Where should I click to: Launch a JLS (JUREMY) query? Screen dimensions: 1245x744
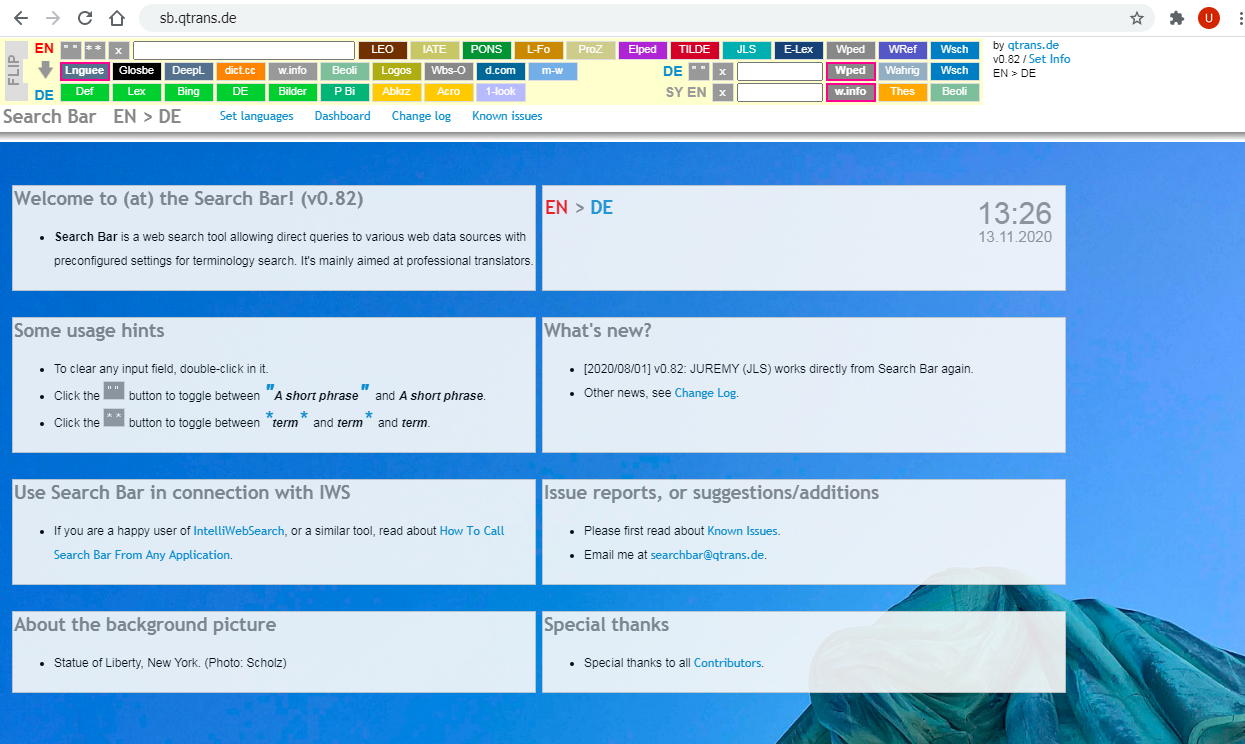tap(747, 49)
